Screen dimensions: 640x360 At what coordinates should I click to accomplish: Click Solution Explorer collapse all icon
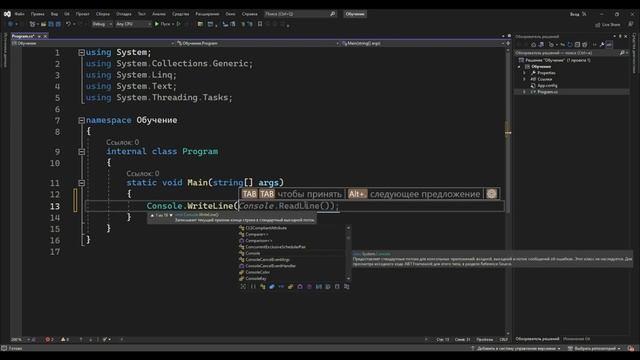(x=578, y=44)
